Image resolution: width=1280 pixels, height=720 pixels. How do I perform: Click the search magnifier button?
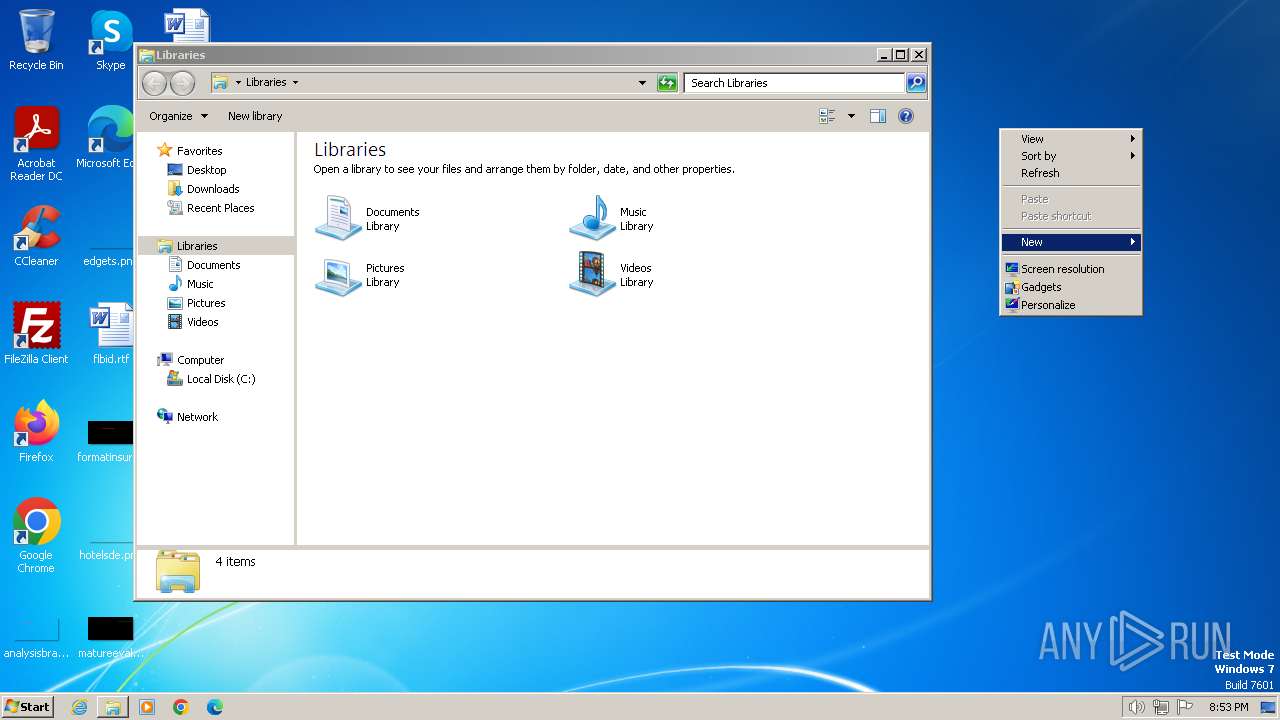(x=915, y=83)
